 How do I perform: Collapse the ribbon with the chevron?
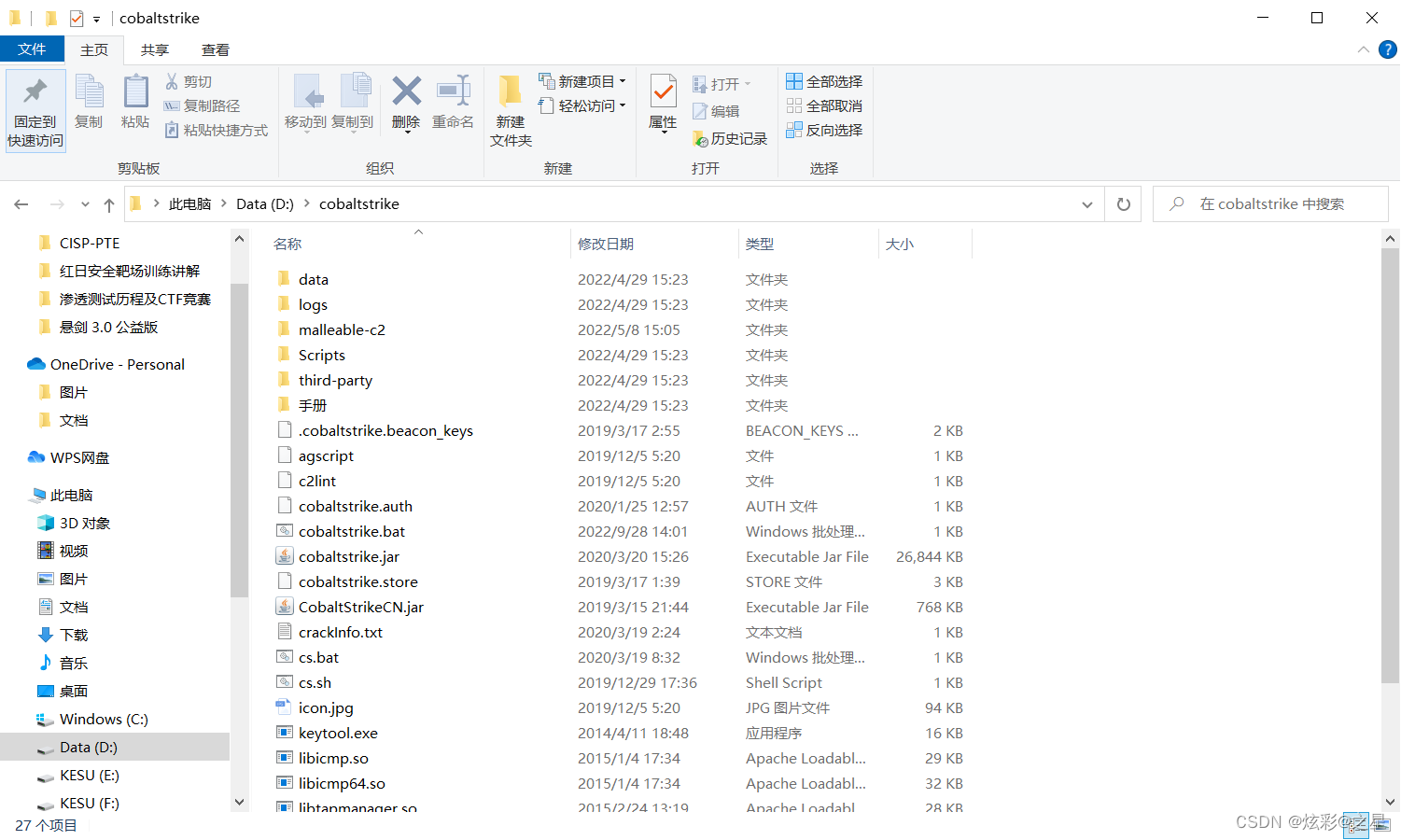click(1363, 49)
